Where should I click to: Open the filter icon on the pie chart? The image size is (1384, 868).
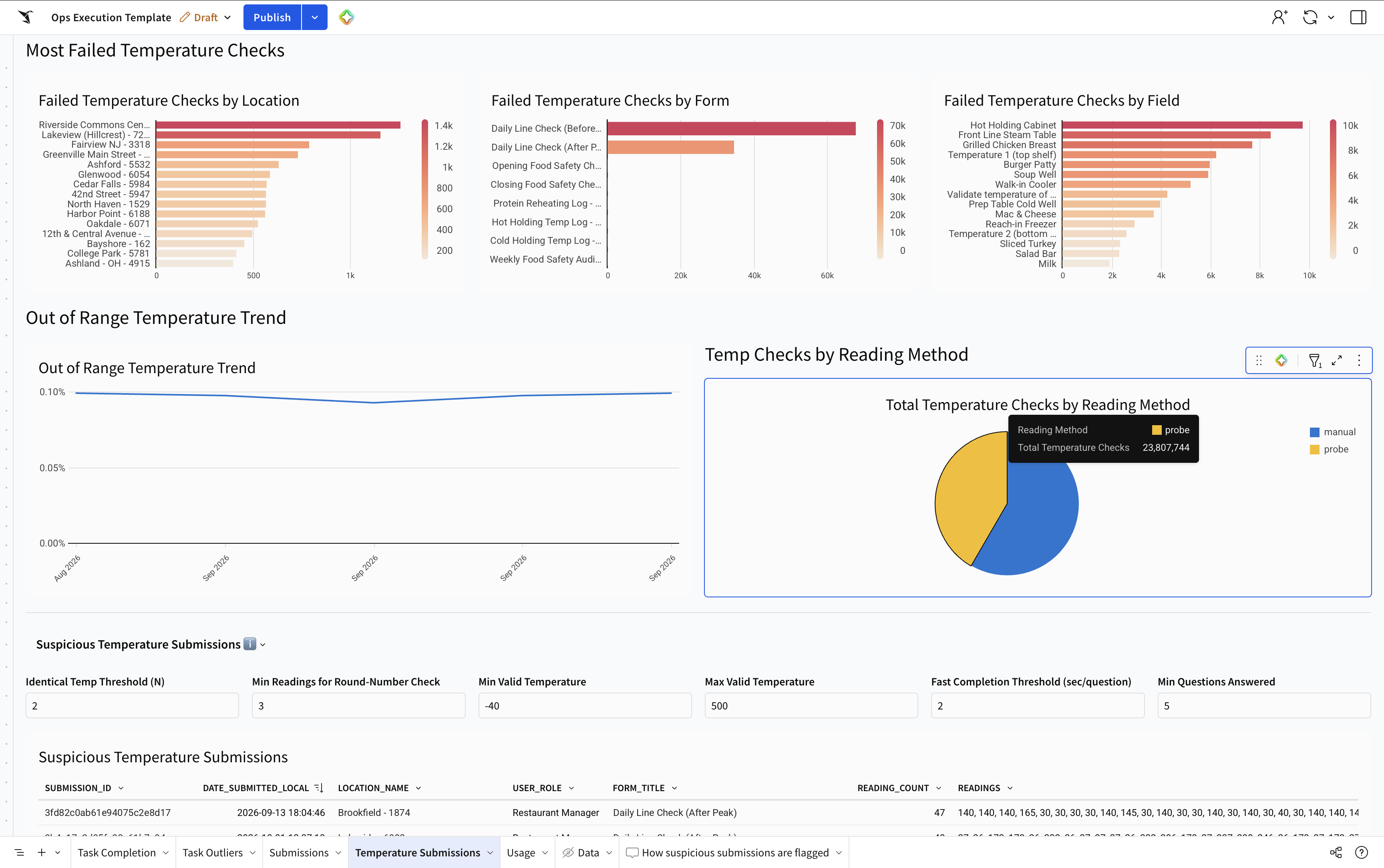tap(1315, 360)
